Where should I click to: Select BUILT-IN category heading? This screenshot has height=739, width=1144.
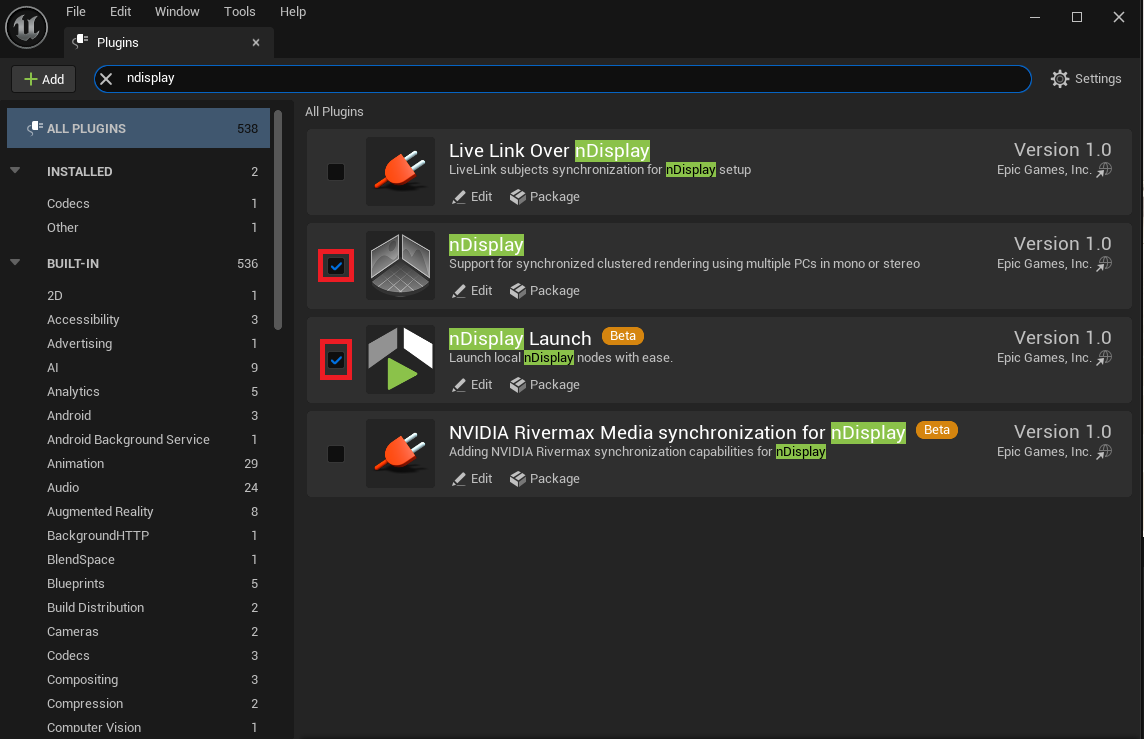point(73,263)
